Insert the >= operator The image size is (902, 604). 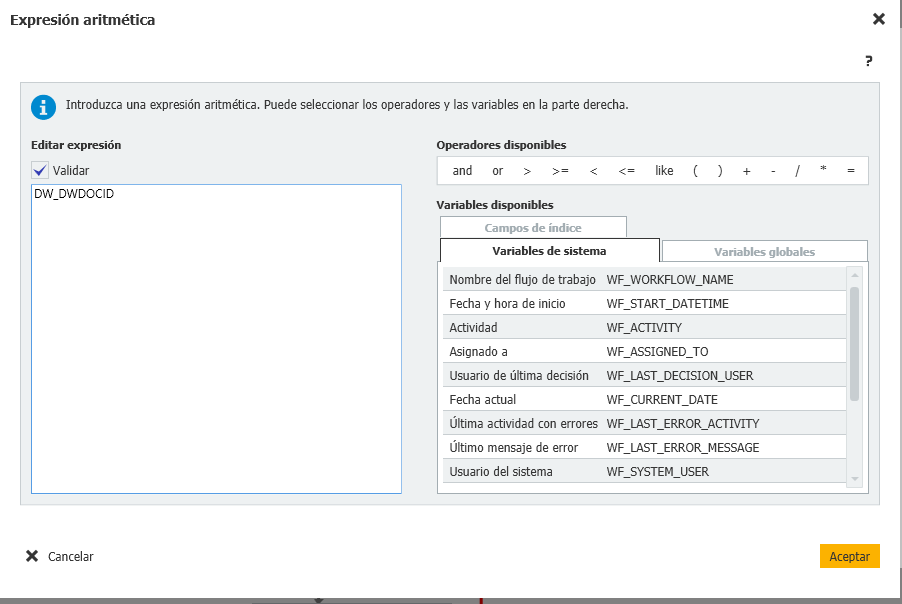pos(560,171)
